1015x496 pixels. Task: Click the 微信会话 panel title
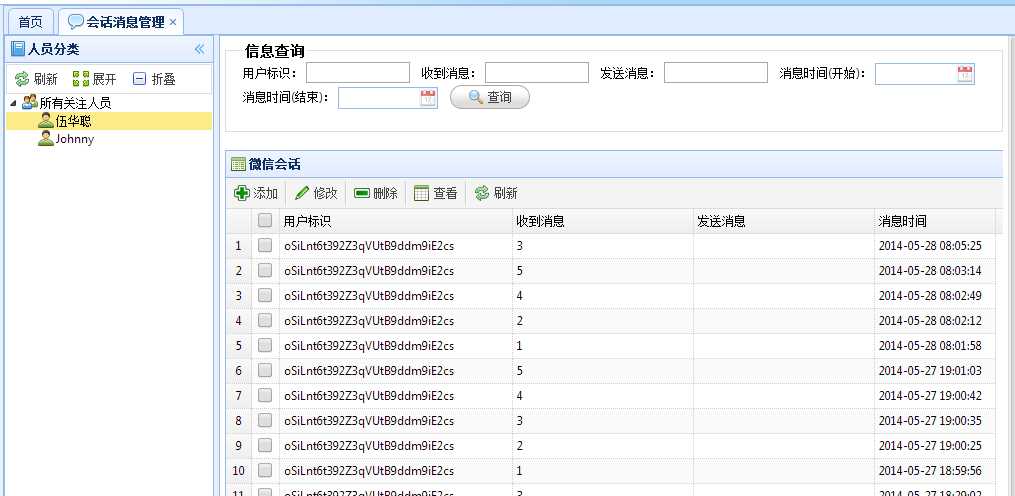point(274,164)
